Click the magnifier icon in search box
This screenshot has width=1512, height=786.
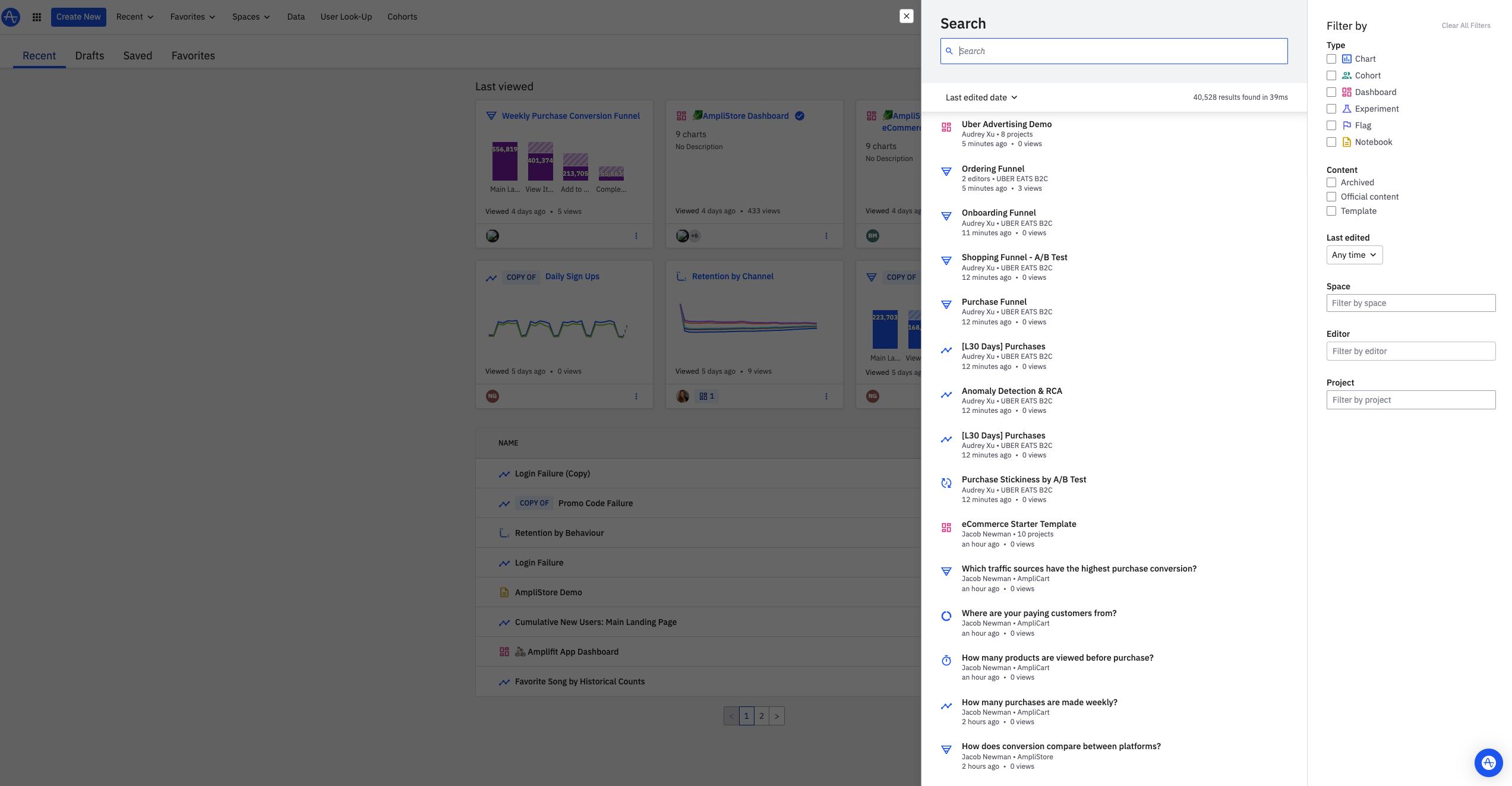click(x=949, y=51)
